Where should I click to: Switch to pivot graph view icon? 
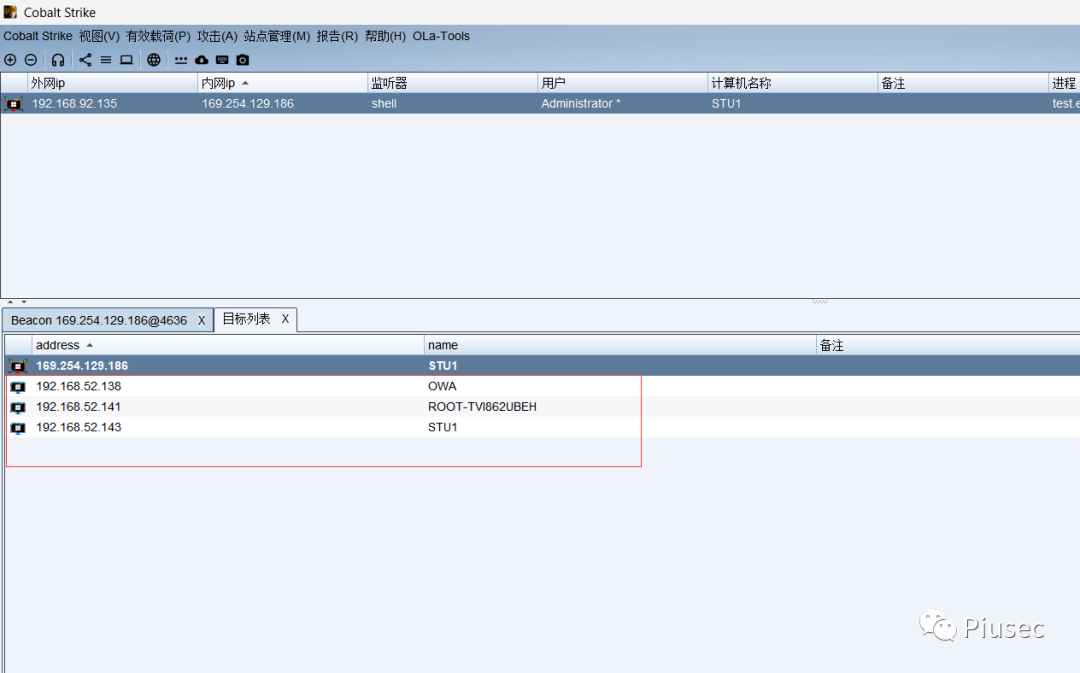[x=85, y=60]
